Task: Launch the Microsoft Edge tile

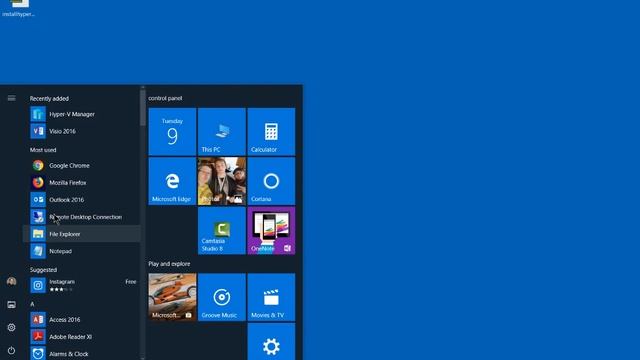Action: click(172, 181)
